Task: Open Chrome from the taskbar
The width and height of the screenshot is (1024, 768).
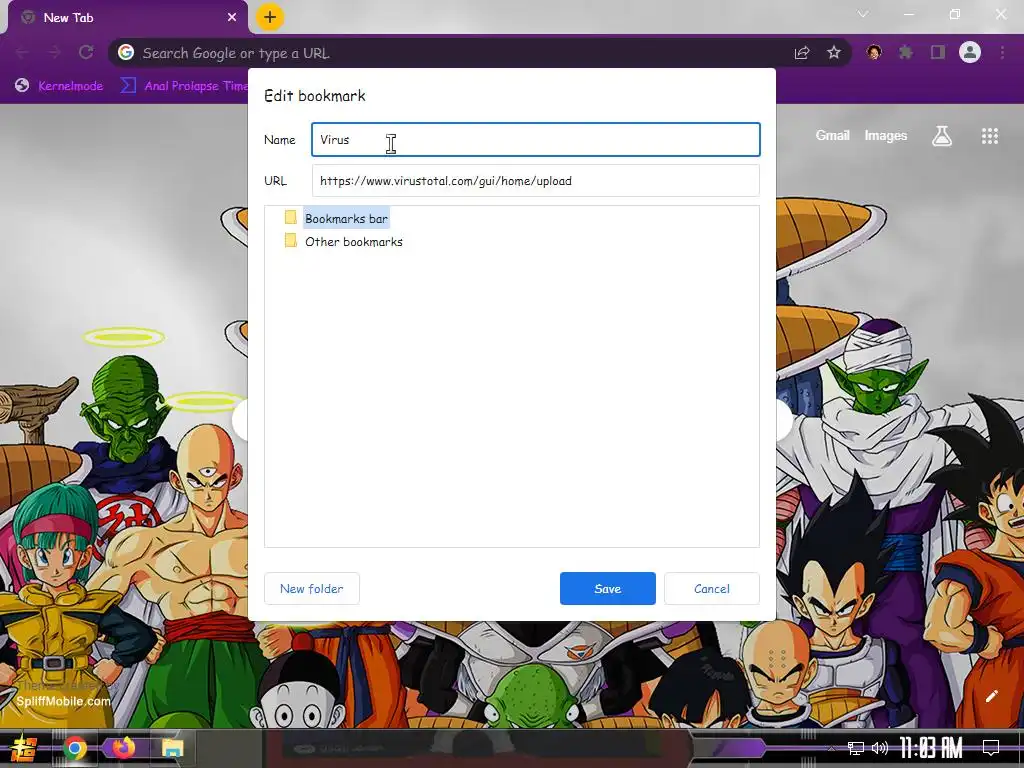Action: 75,748
